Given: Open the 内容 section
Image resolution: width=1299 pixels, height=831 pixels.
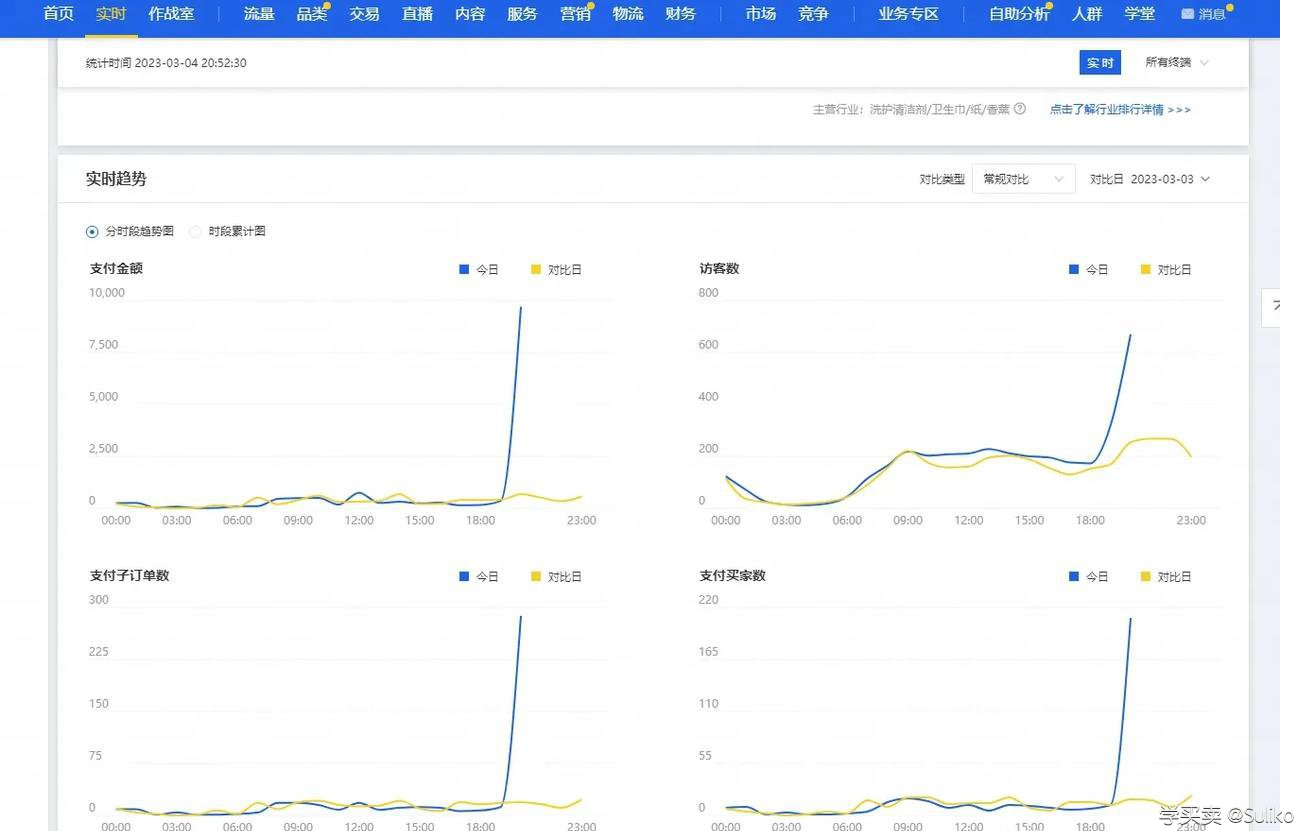Looking at the screenshot, I should pos(470,14).
